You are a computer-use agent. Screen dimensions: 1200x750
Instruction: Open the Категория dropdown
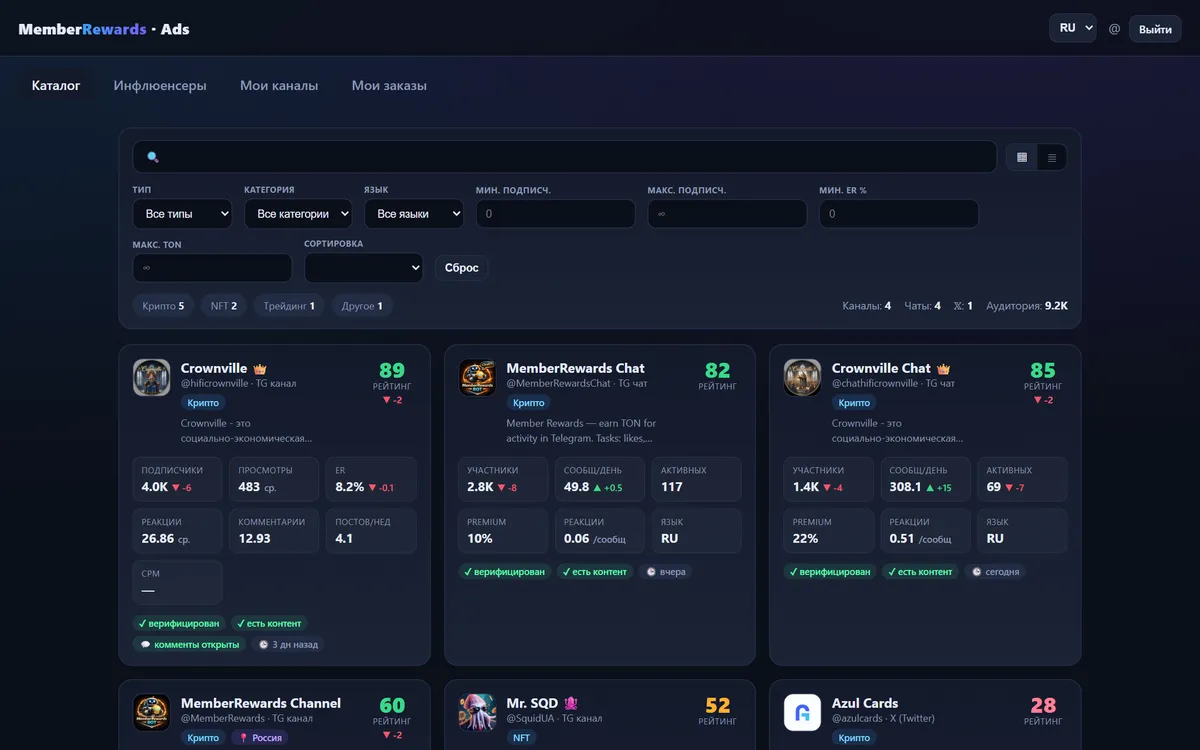(x=298, y=214)
